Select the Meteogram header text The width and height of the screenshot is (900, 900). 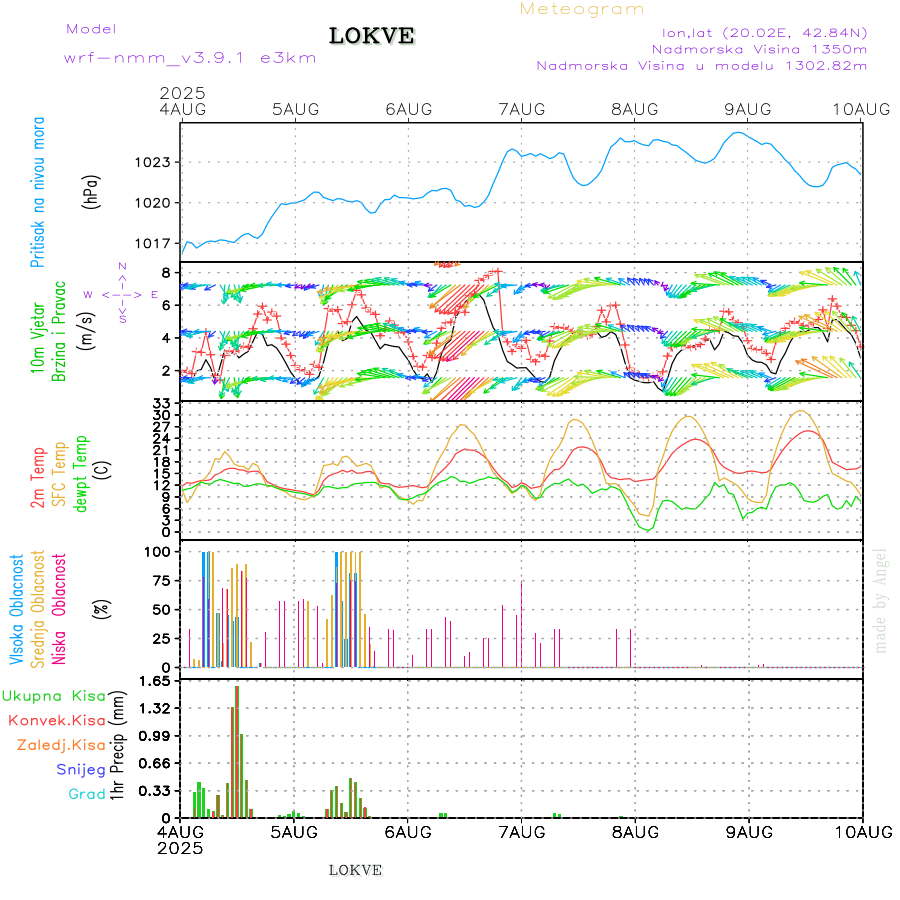pyautogui.click(x=582, y=9)
